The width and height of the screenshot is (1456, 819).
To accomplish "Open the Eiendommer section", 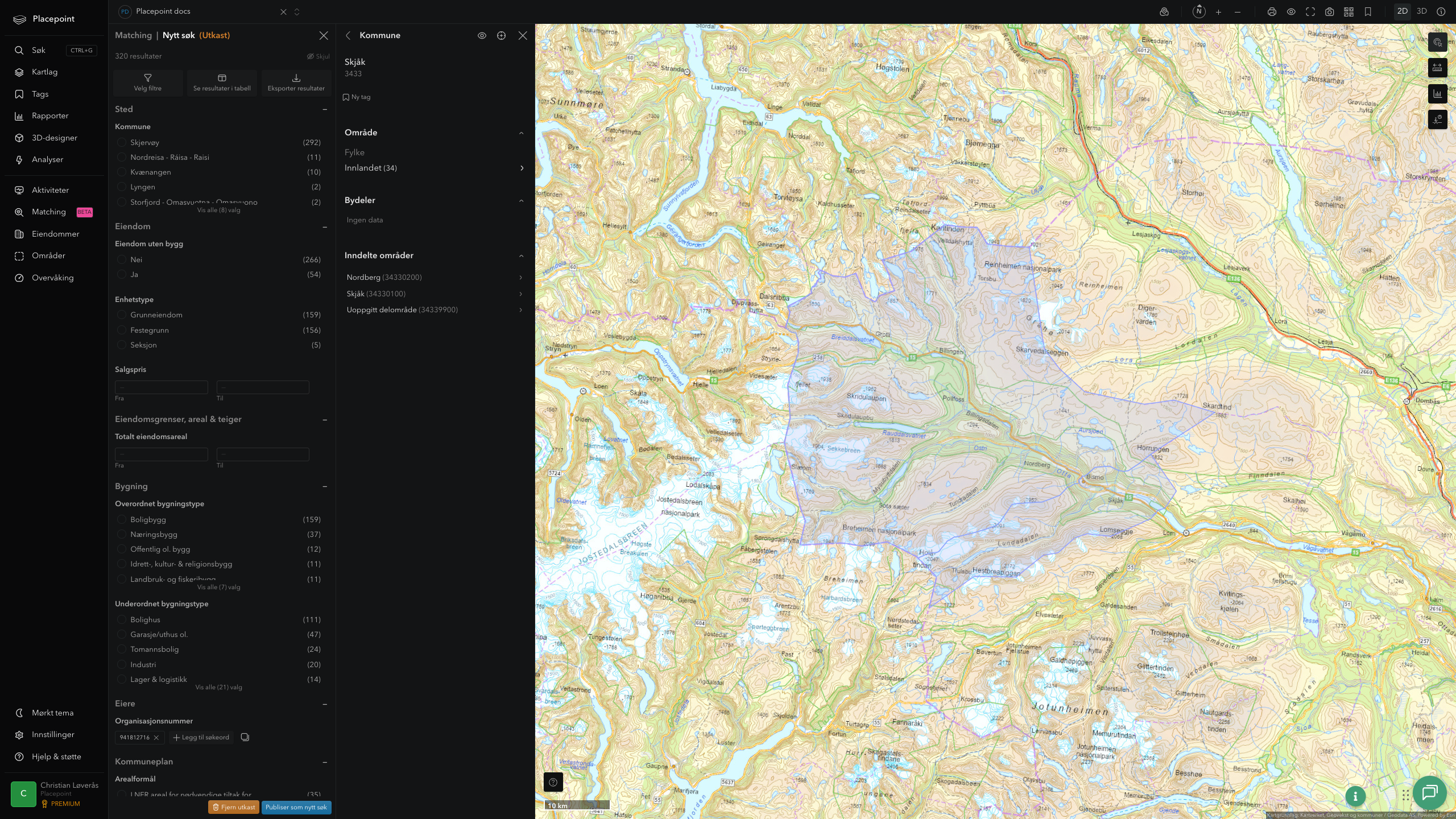I will (55, 234).
